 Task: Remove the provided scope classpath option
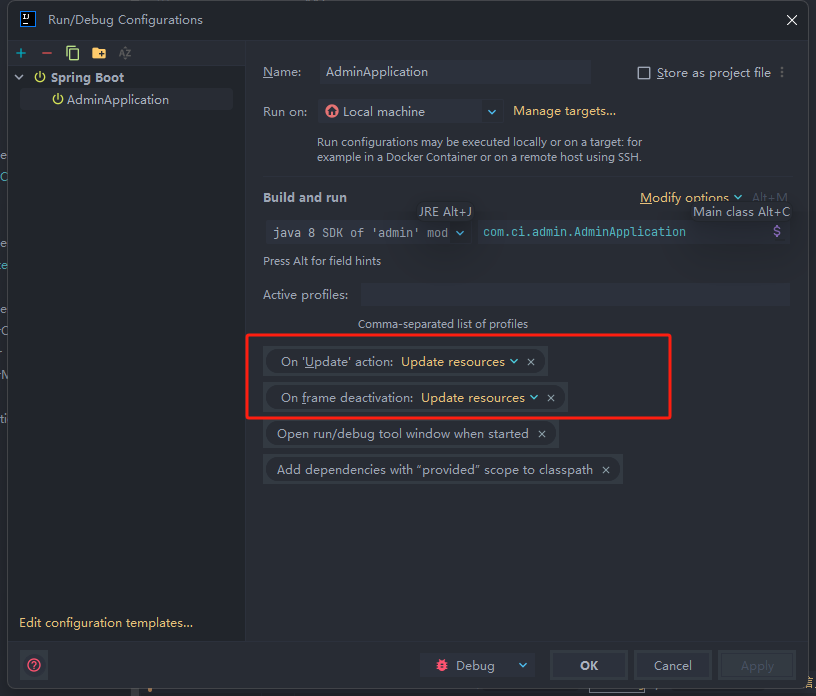[x=606, y=470]
